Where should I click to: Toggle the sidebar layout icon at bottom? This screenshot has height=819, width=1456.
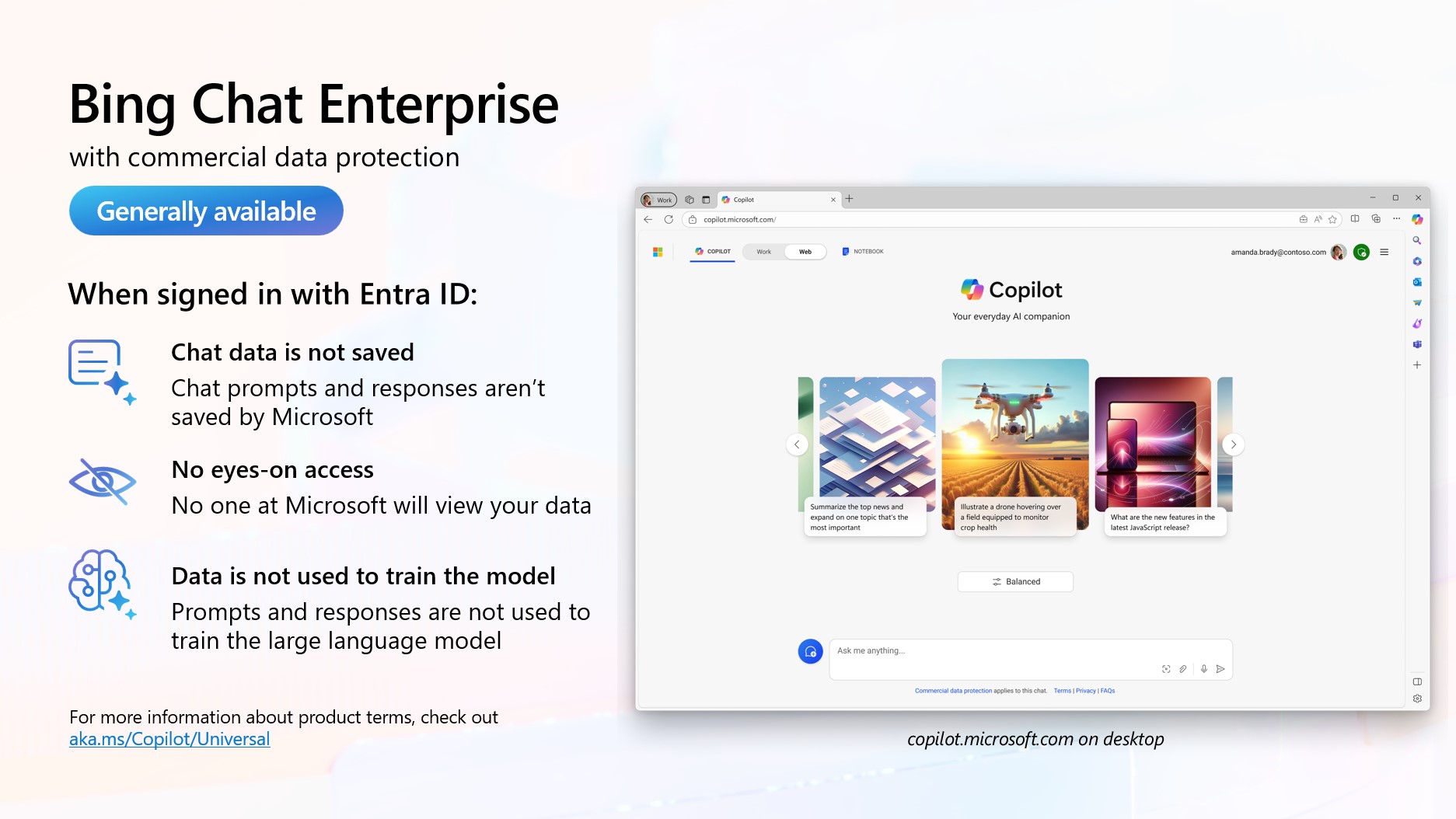1417,681
